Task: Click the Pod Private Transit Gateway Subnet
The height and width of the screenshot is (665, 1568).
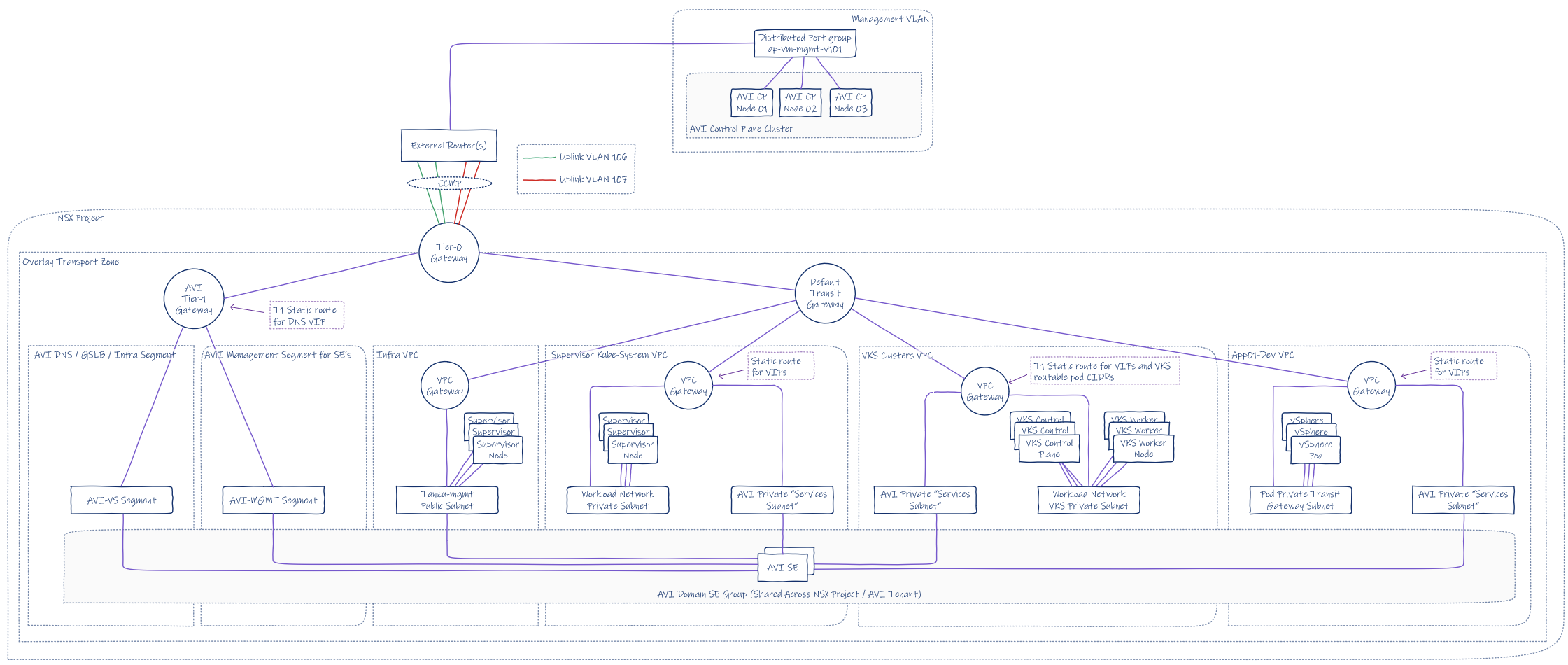Action: tap(1300, 500)
